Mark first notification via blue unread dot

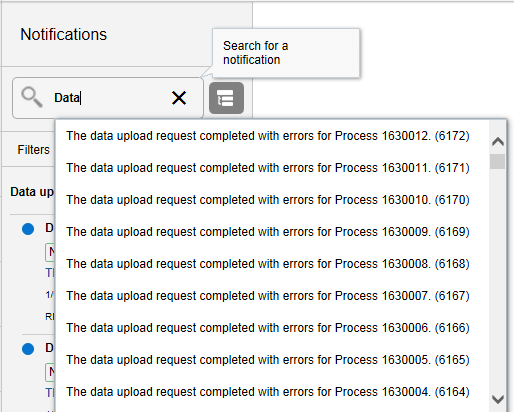(28, 229)
